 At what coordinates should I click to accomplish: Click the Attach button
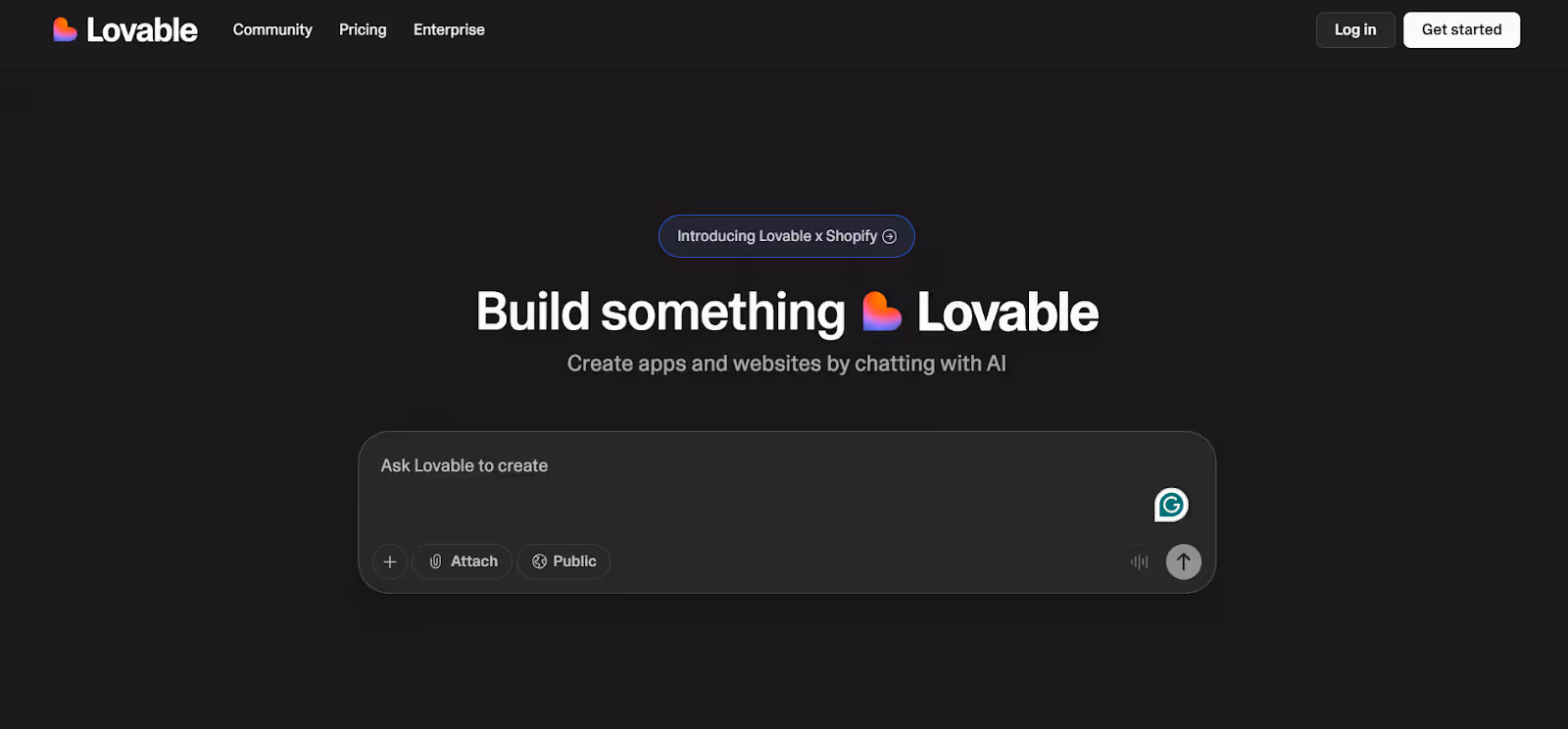(463, 561)
